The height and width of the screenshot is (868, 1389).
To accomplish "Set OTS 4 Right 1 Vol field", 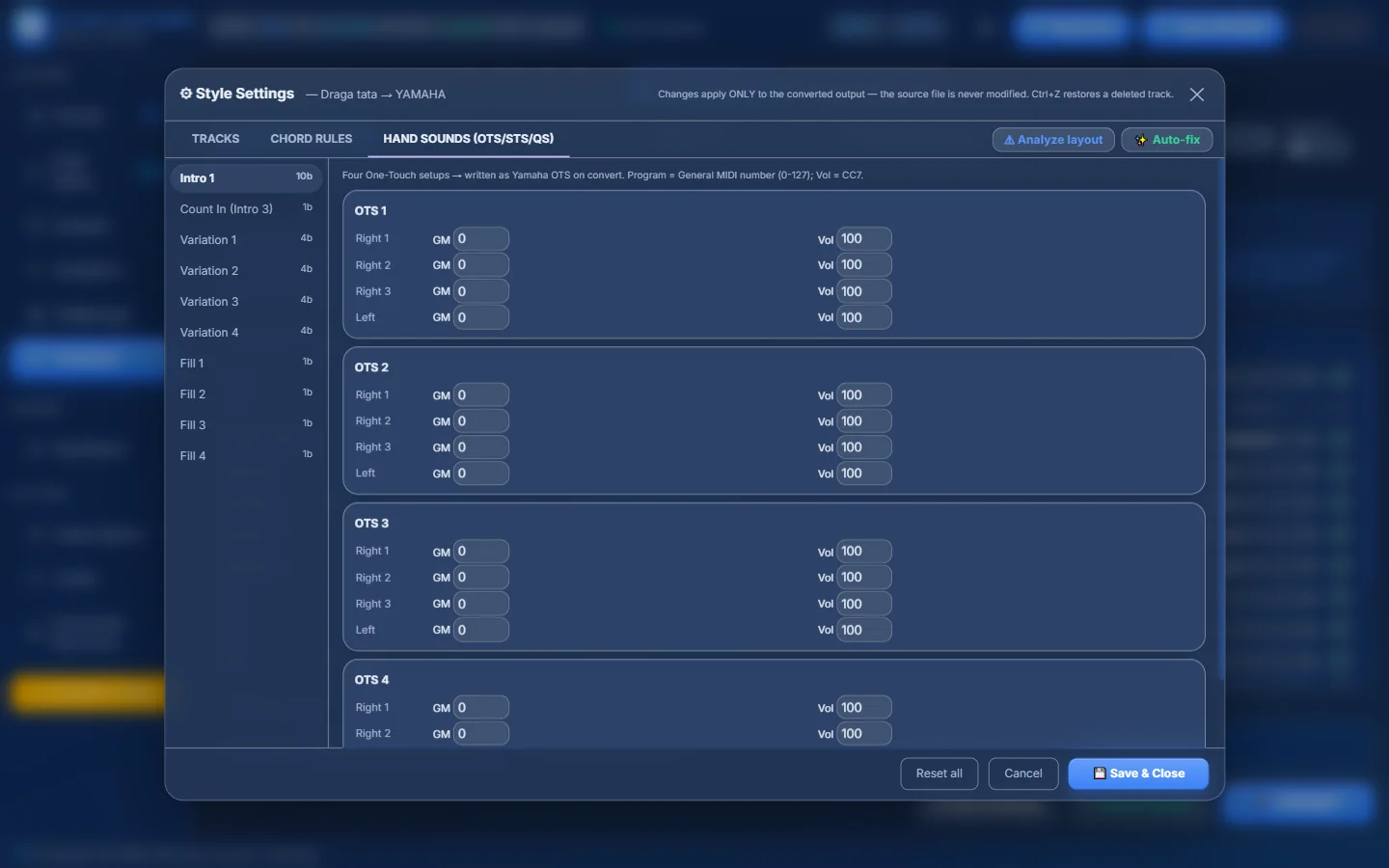I will click(864, 708).
